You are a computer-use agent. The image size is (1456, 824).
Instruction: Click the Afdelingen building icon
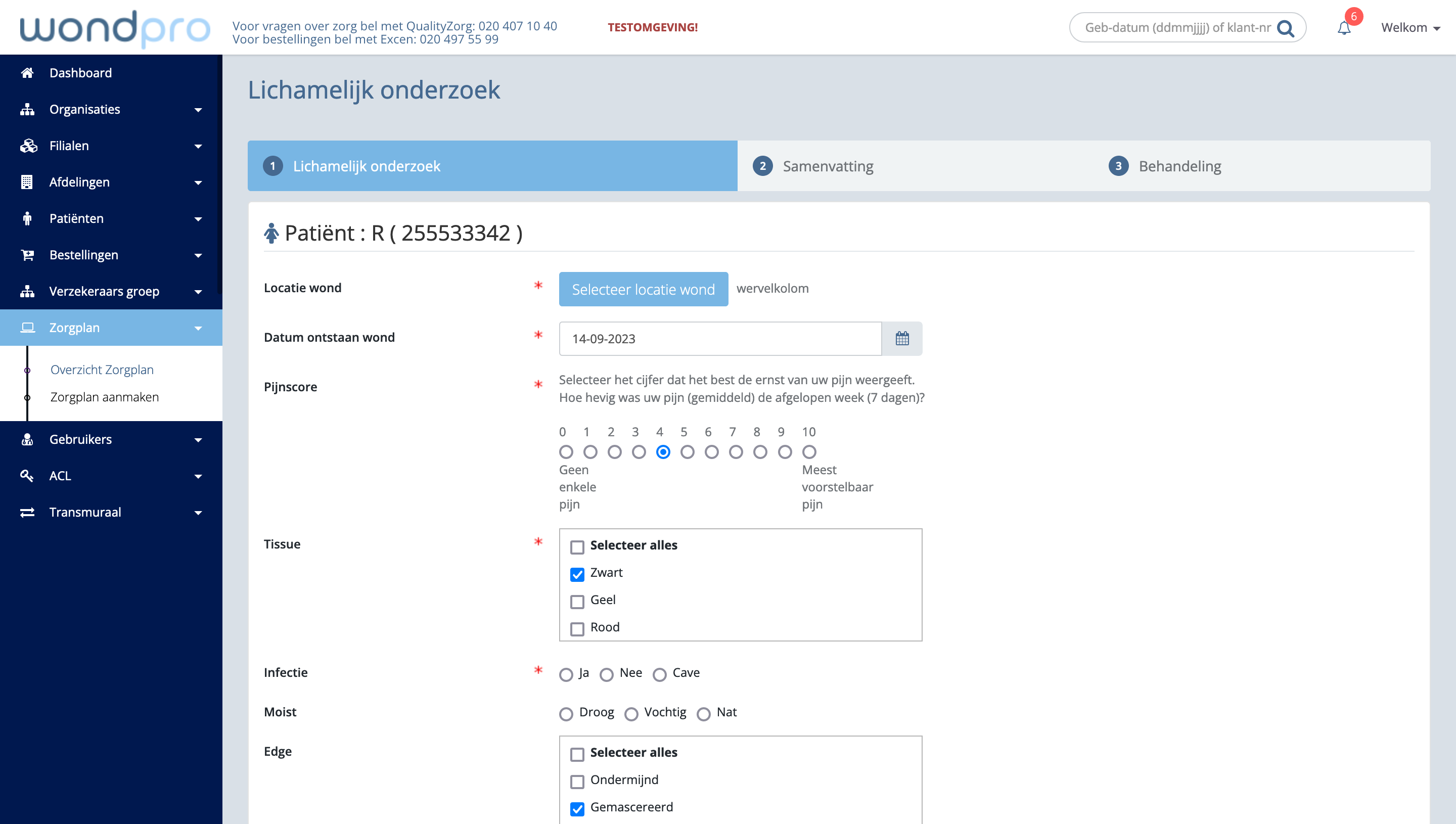pyautogui.click(x=27, y=181)
